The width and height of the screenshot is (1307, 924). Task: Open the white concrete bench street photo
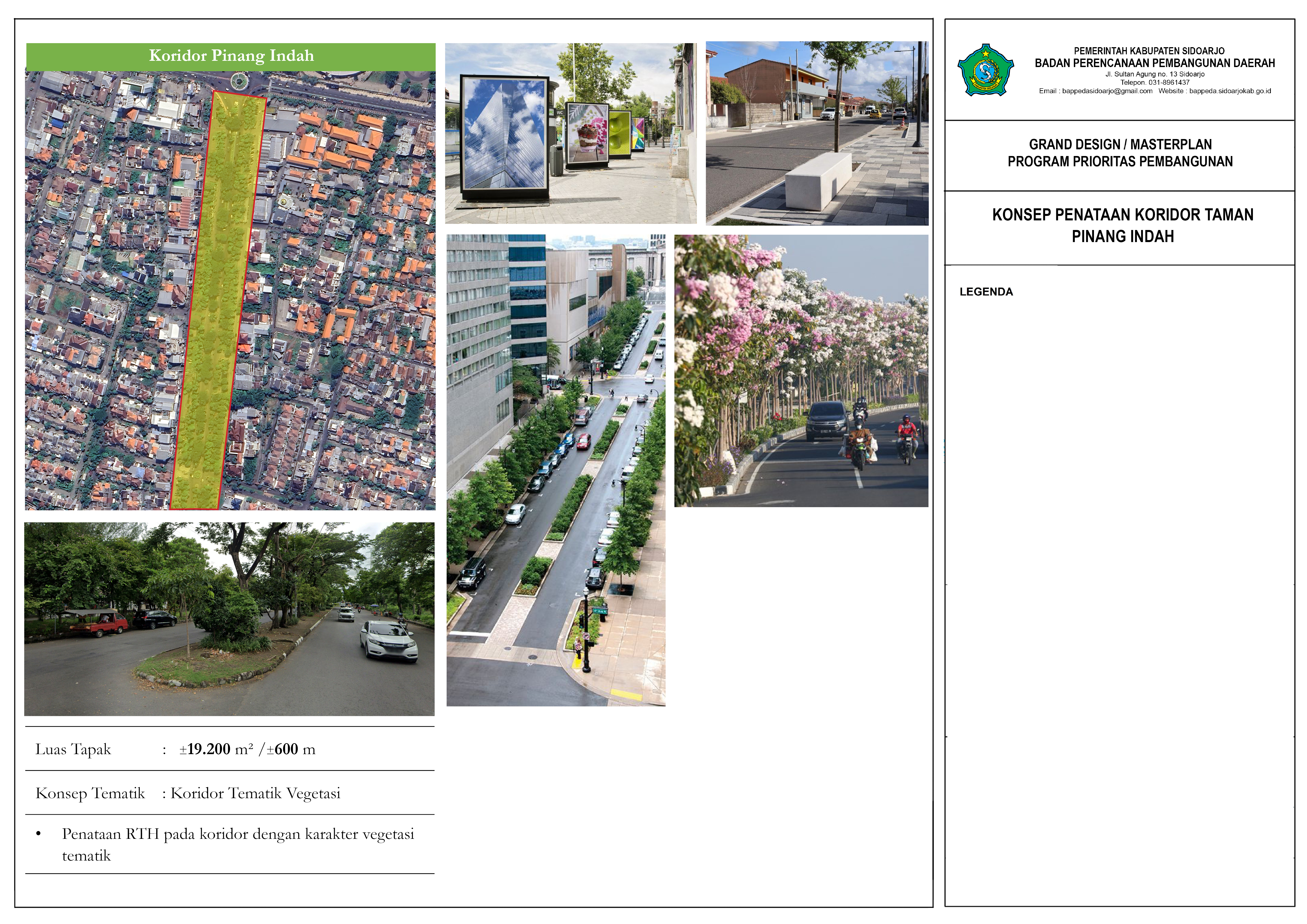[816, 133]
